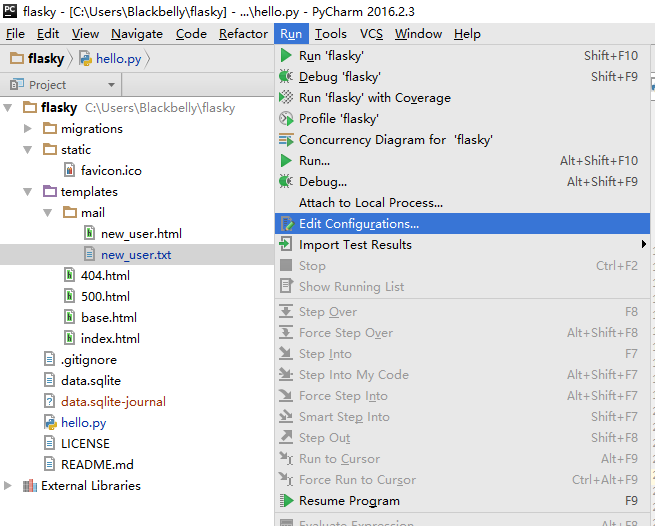Select index.html in project tree
The width and height of the screenshot is (655, 526).
(110, 338)
